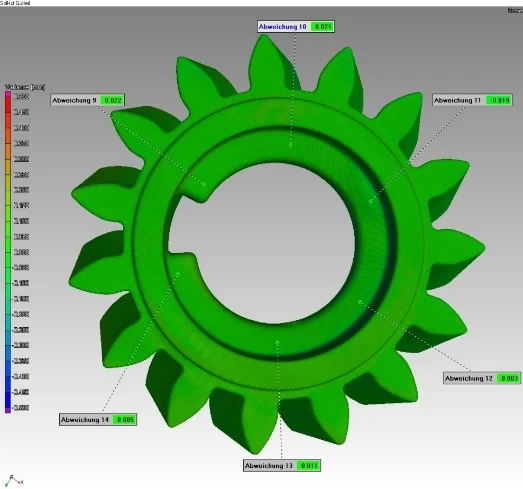Select the Abweichung 12 deviation label
The image size is (523, 489).
coord(482,378)
